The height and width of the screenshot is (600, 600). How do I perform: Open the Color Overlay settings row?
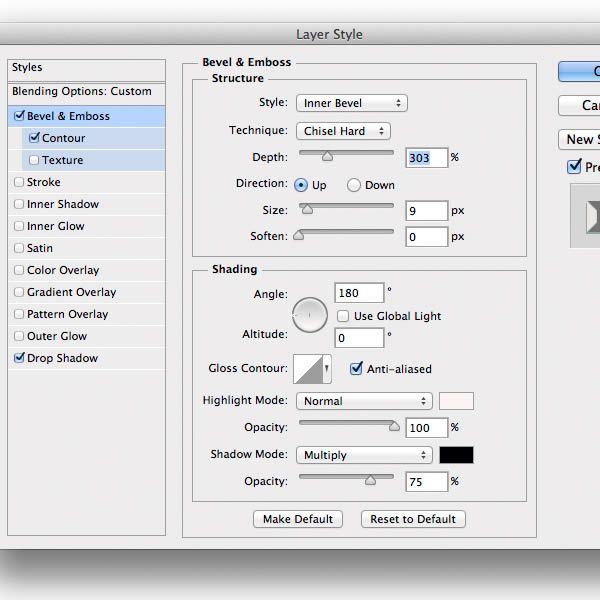pyautogui.click(x=86, y=270)
